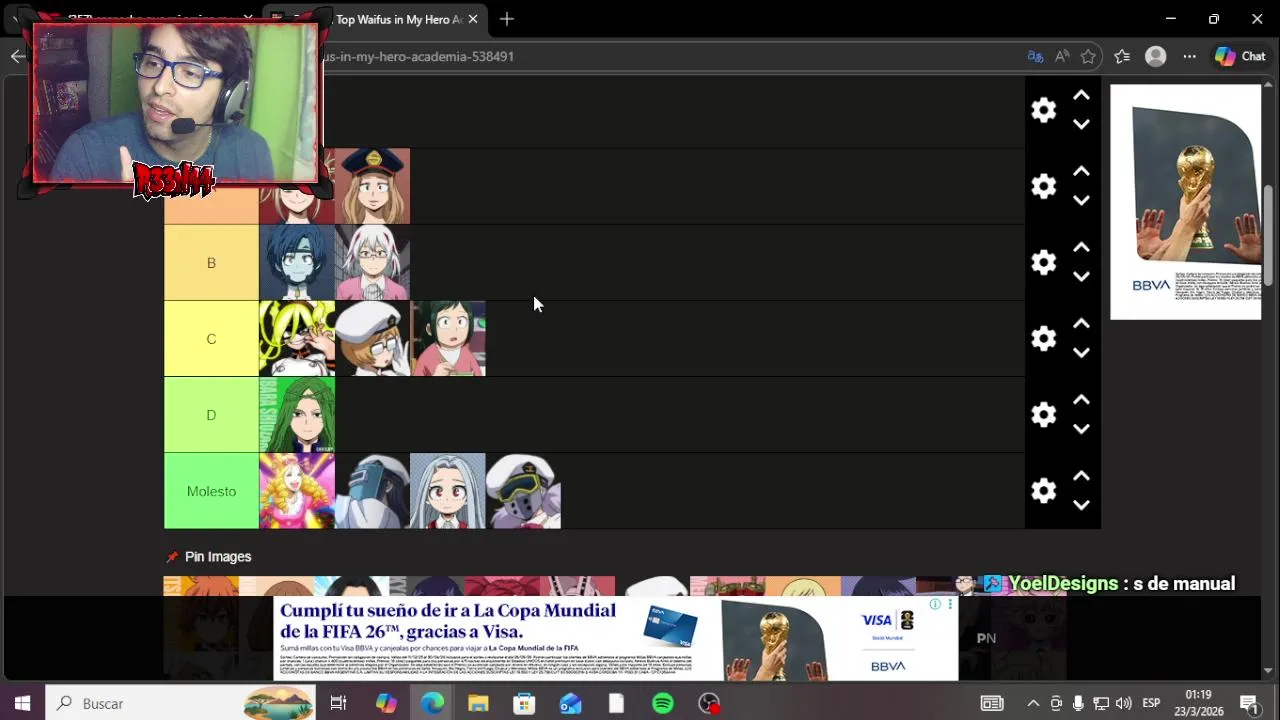Click the Molesto tier label
Image resolution: width=1280 pixels, height=720 pixels.
pos(211,491)
